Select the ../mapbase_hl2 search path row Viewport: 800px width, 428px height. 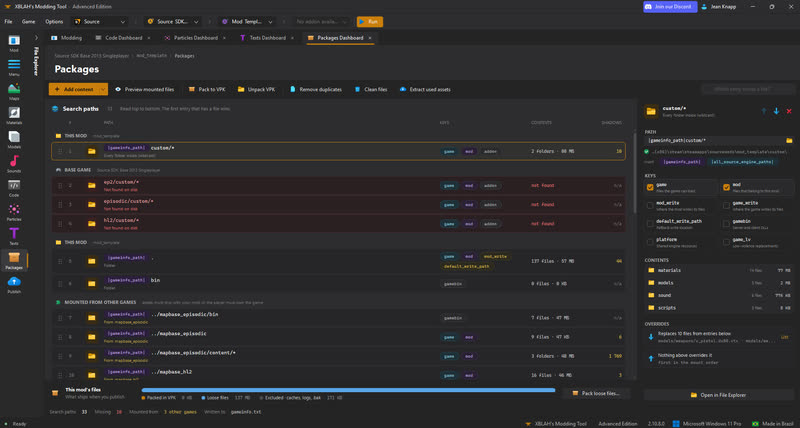[339, 375]
